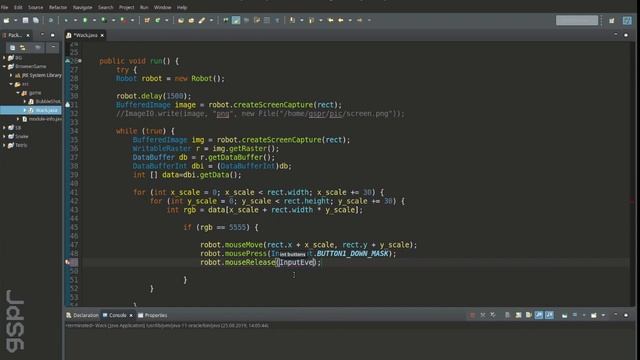Image resolution: width=640 pixels, height=360 pixels.
Task: Collapse all in Package Explorer toolbar
Action: tap(13, 48)
